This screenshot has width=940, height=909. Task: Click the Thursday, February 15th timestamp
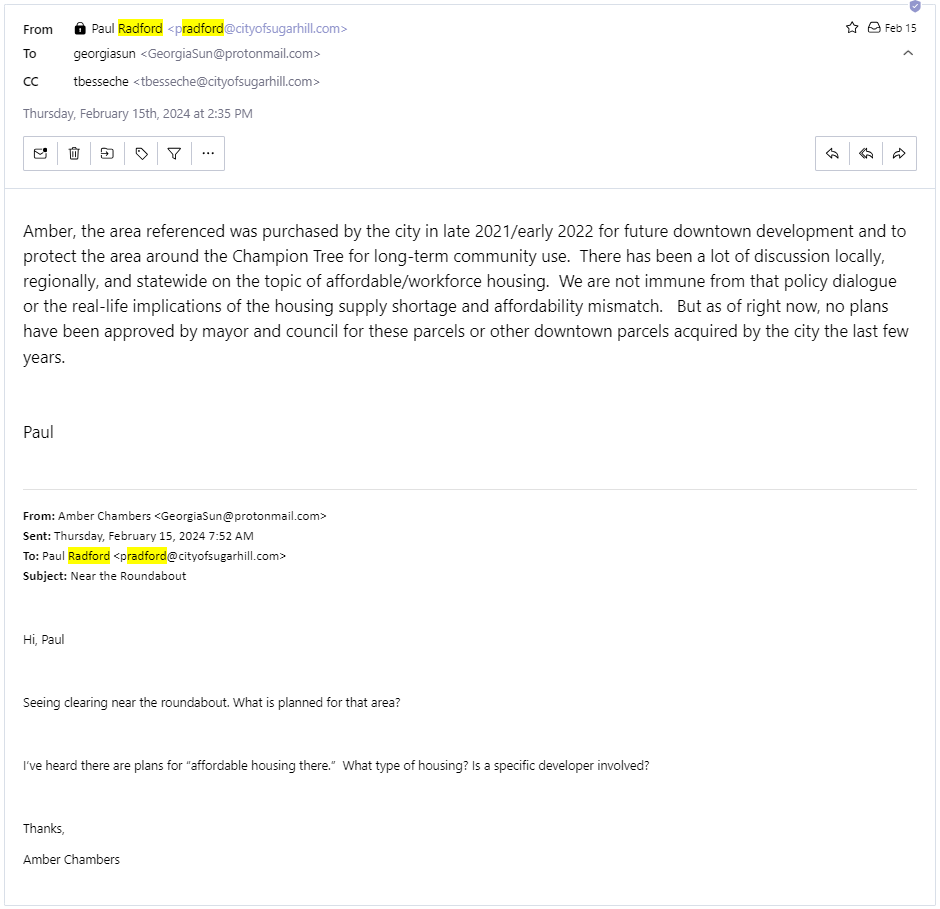click(138, 113)
